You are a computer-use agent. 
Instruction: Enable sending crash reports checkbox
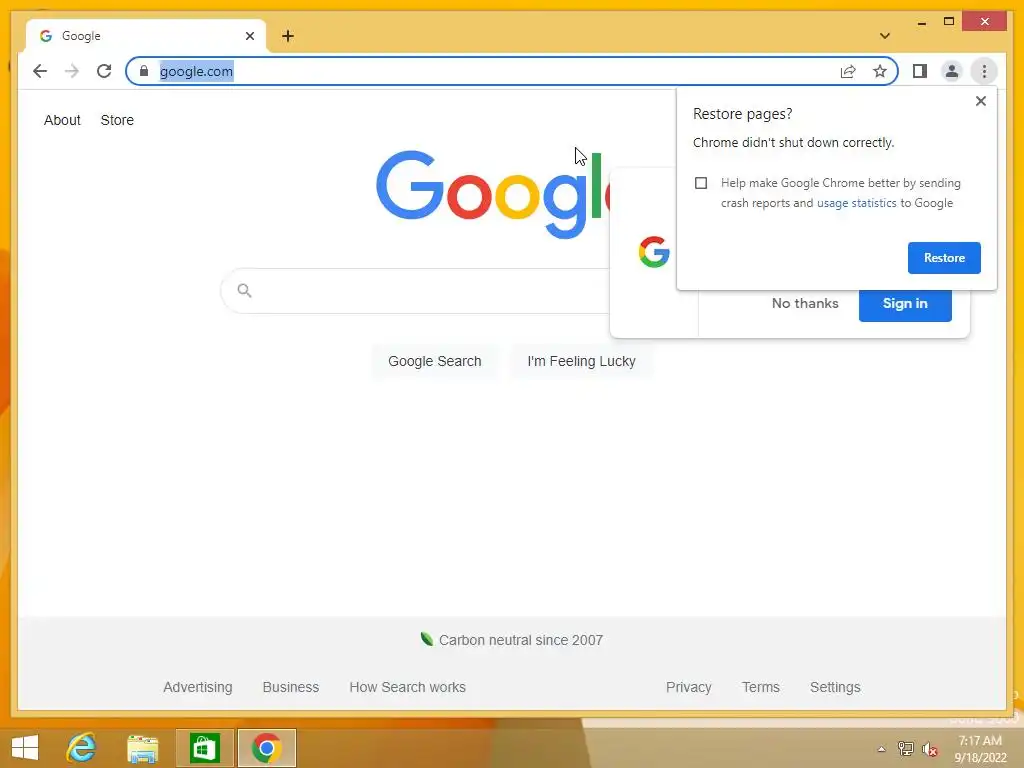pyautogui.click(x=701, y=183)
